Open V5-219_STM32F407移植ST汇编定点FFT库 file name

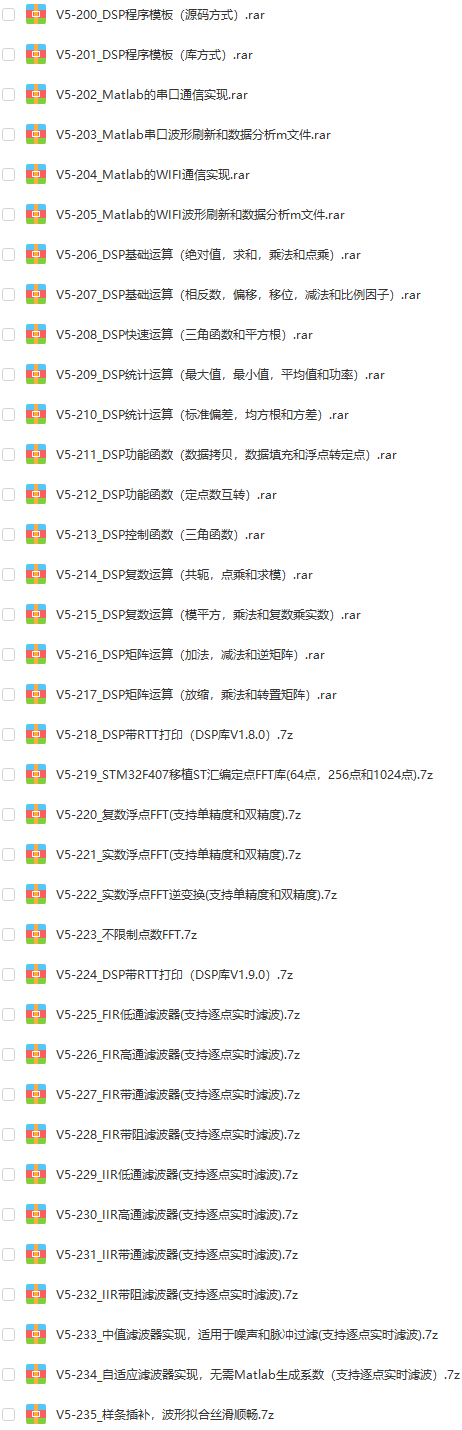244,774
